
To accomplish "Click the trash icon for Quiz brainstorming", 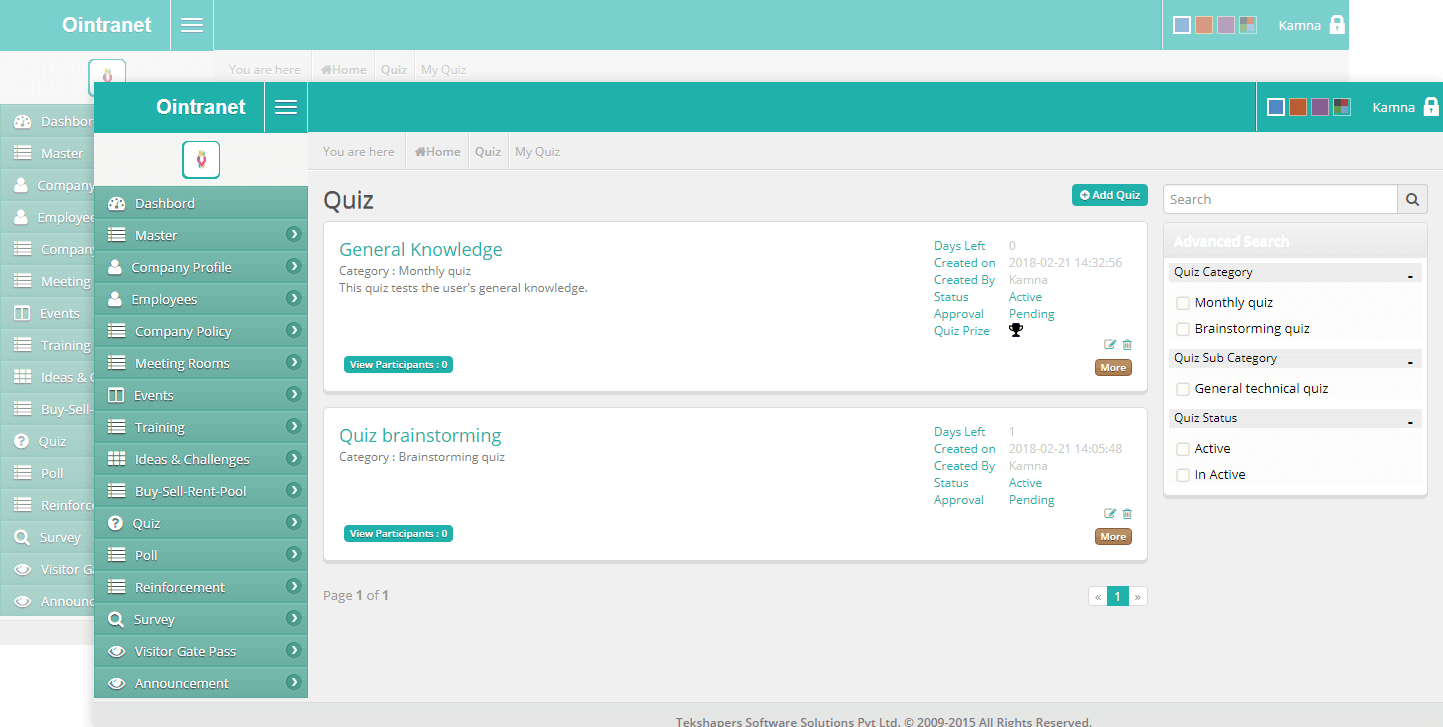I will (1127, 514).
